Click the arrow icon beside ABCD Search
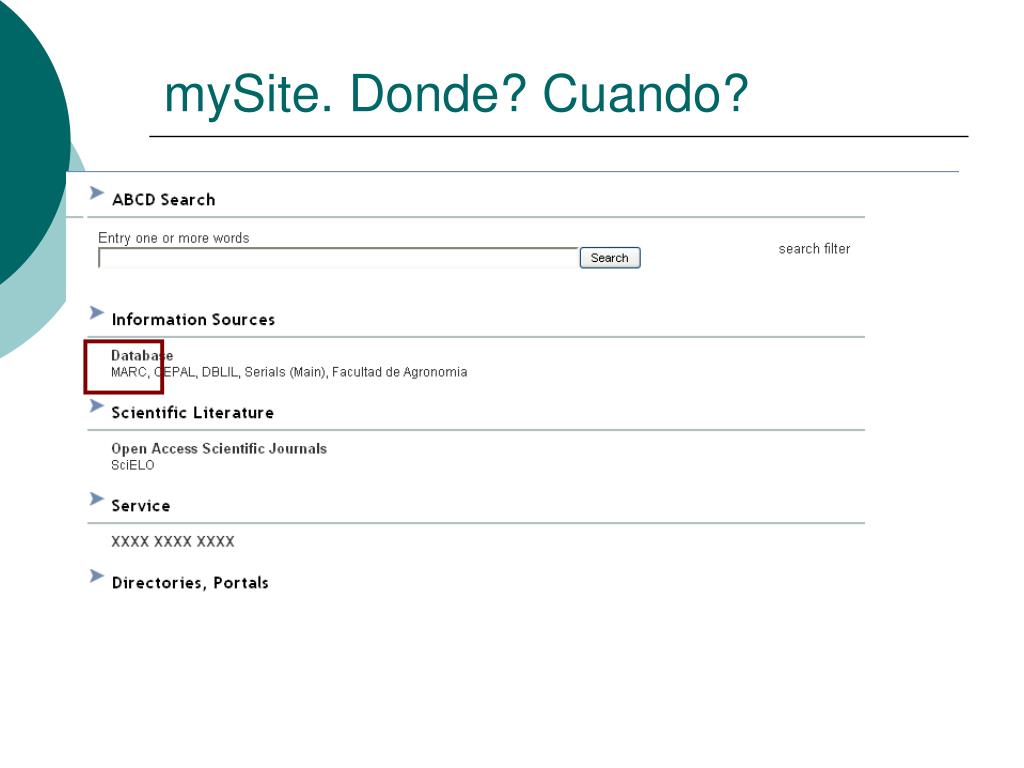 97,193
